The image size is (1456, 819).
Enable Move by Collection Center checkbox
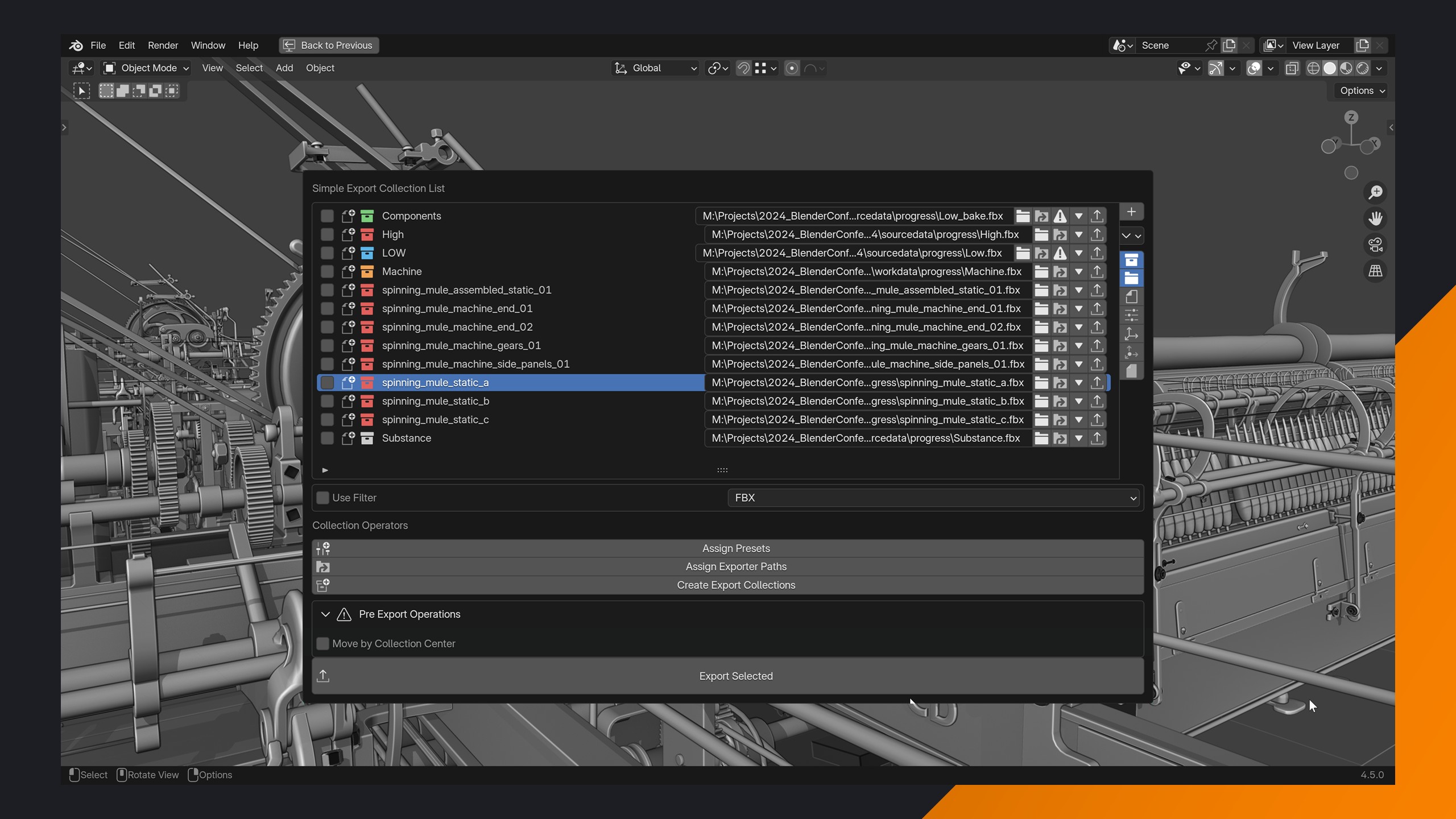[x=323, y=644]
